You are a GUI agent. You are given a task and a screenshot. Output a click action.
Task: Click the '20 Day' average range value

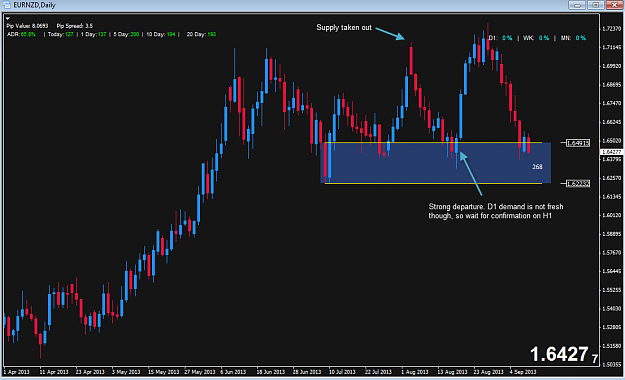tap(201, 34)
